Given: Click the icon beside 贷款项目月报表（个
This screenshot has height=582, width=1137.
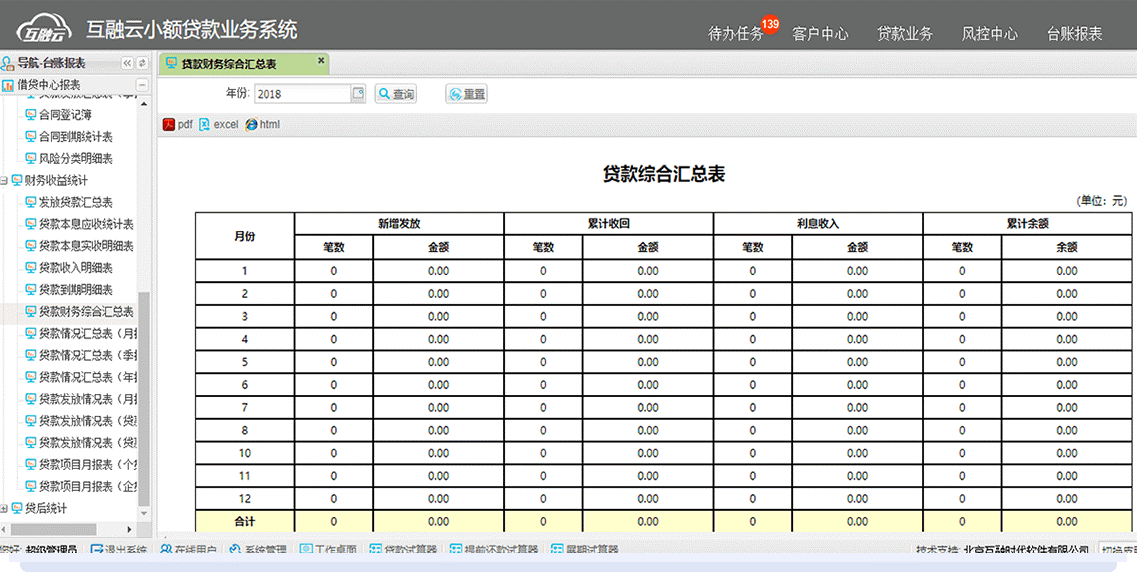Looking at the screenshot, I should 30,464.
